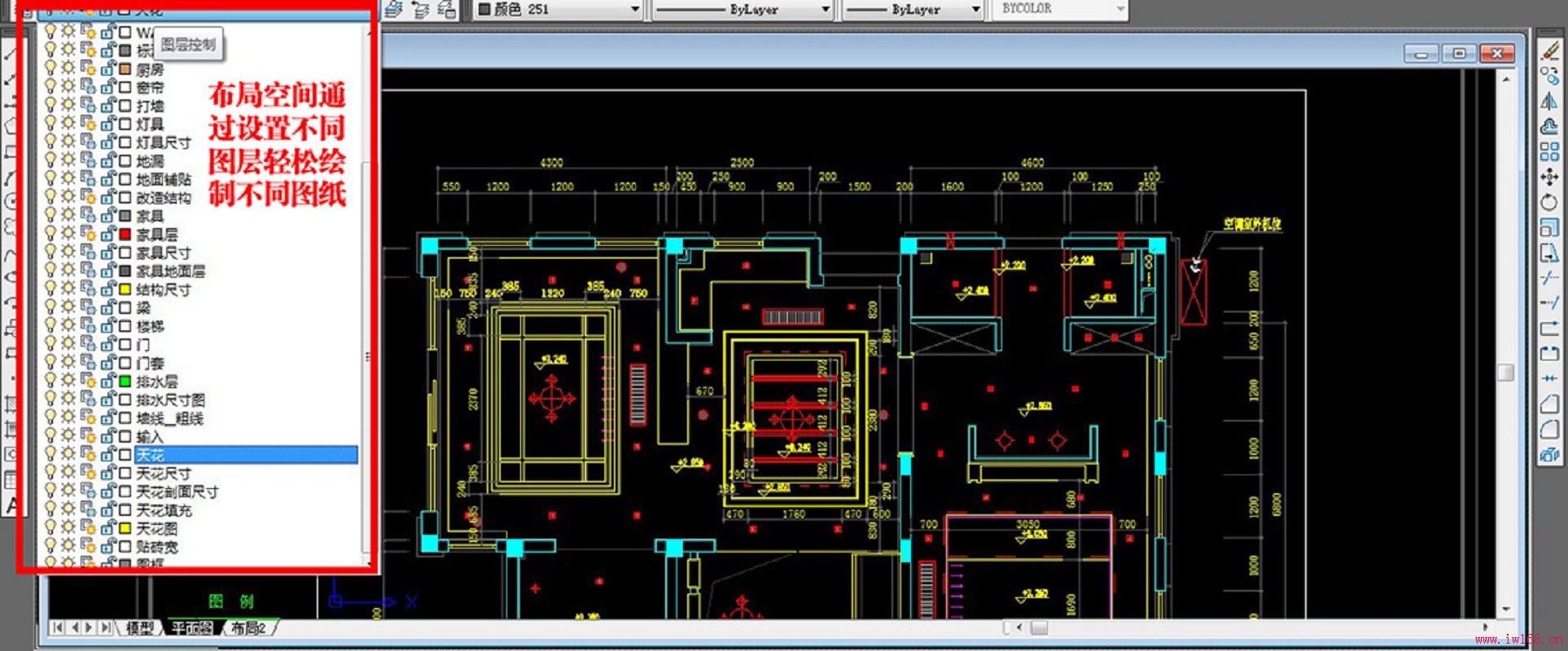The width and height of the screenshot is (1568, 651).
Task: Open the 颜色 251 color dropdown
Action: click(635, 10)
